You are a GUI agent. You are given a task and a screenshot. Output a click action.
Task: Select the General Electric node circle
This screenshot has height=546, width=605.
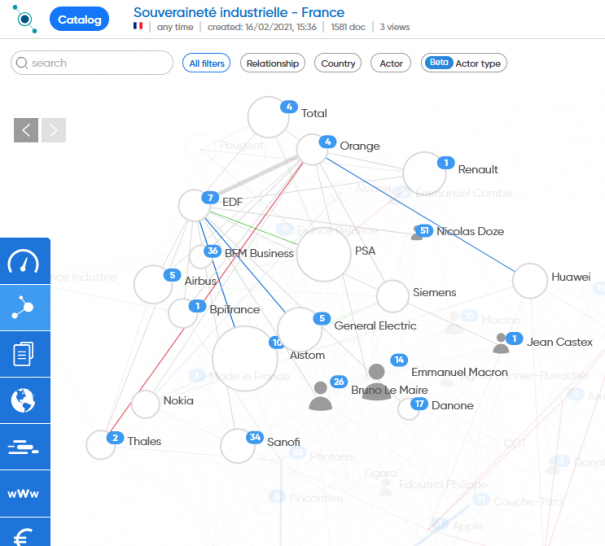[x=300, y=330]
